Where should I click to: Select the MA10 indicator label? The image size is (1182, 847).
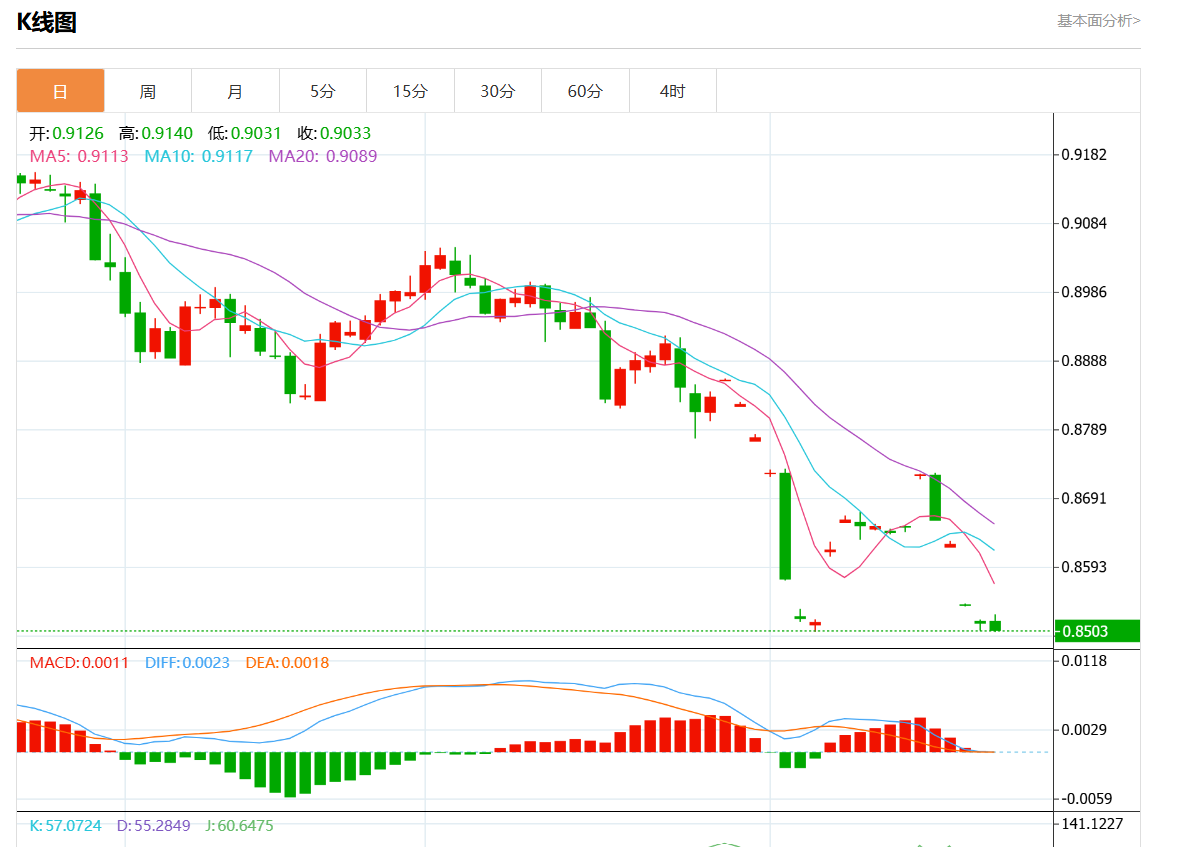198,156
